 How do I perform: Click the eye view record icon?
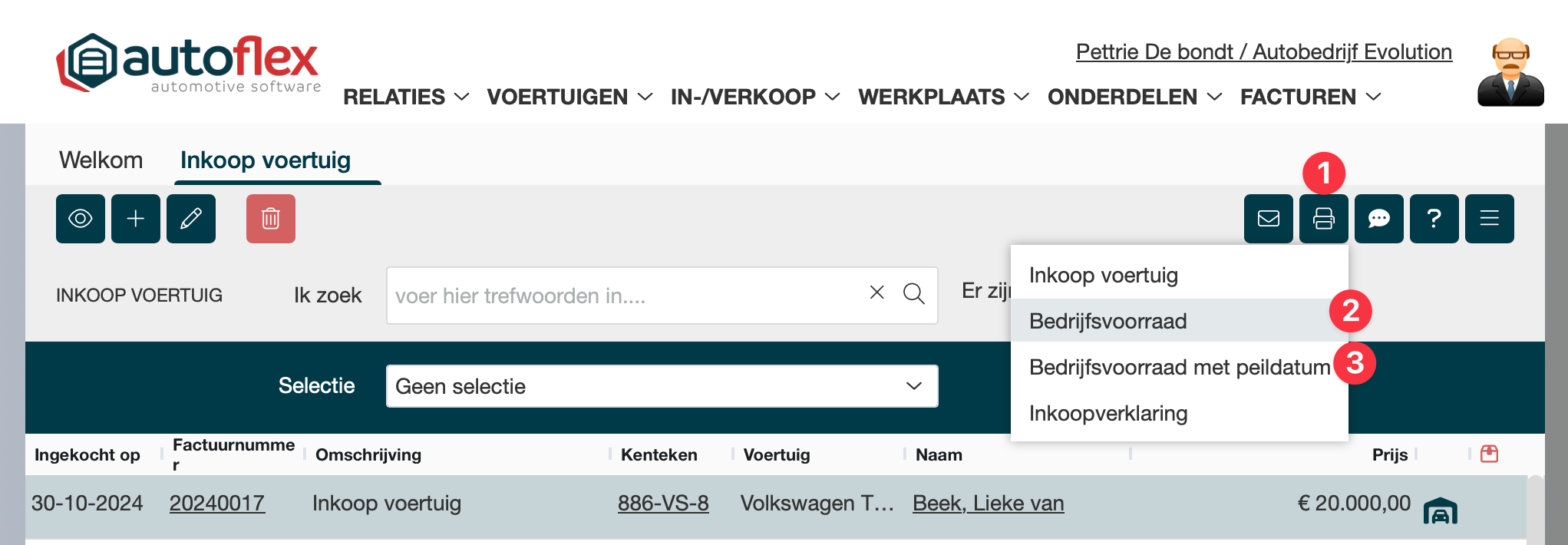click(x=81, y=219)
